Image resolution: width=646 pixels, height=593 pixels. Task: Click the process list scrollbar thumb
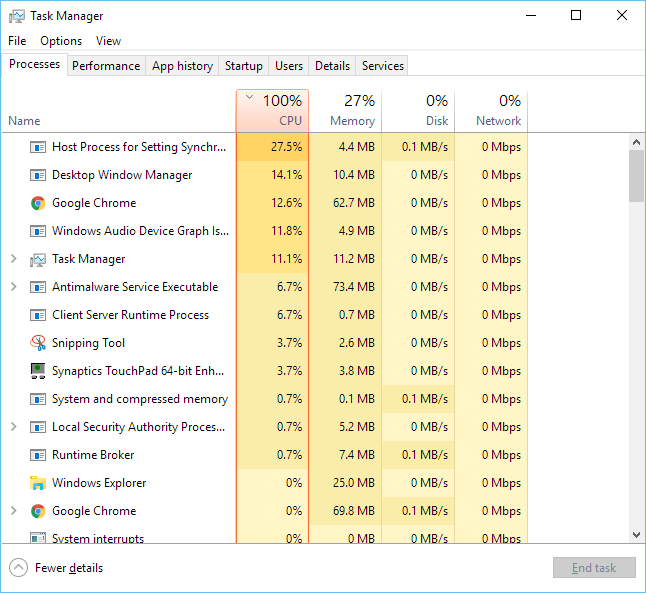point(637,176)
